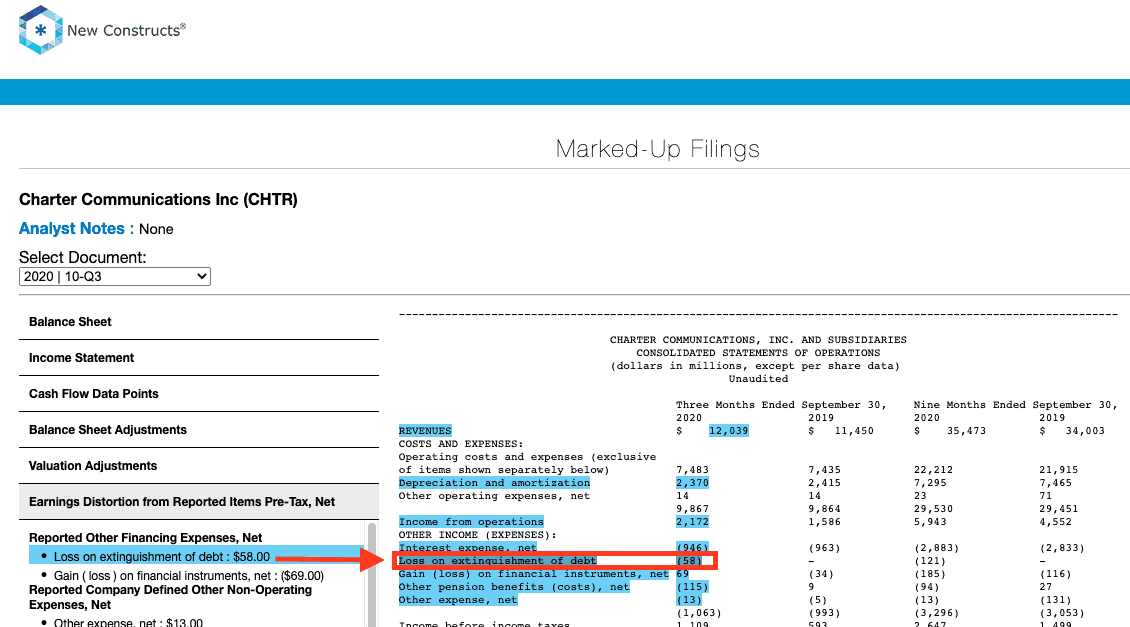Click 'Three Months Ended September 30,' column header

click(781, 405)
